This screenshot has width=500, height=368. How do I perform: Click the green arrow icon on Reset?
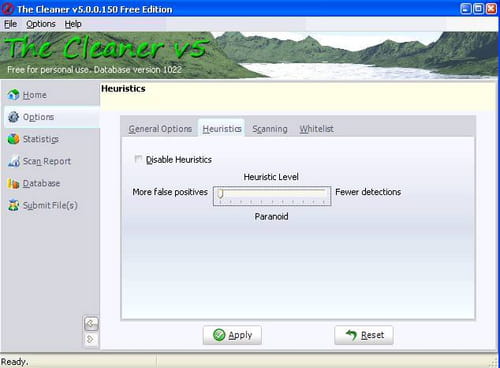click(351, 335)
